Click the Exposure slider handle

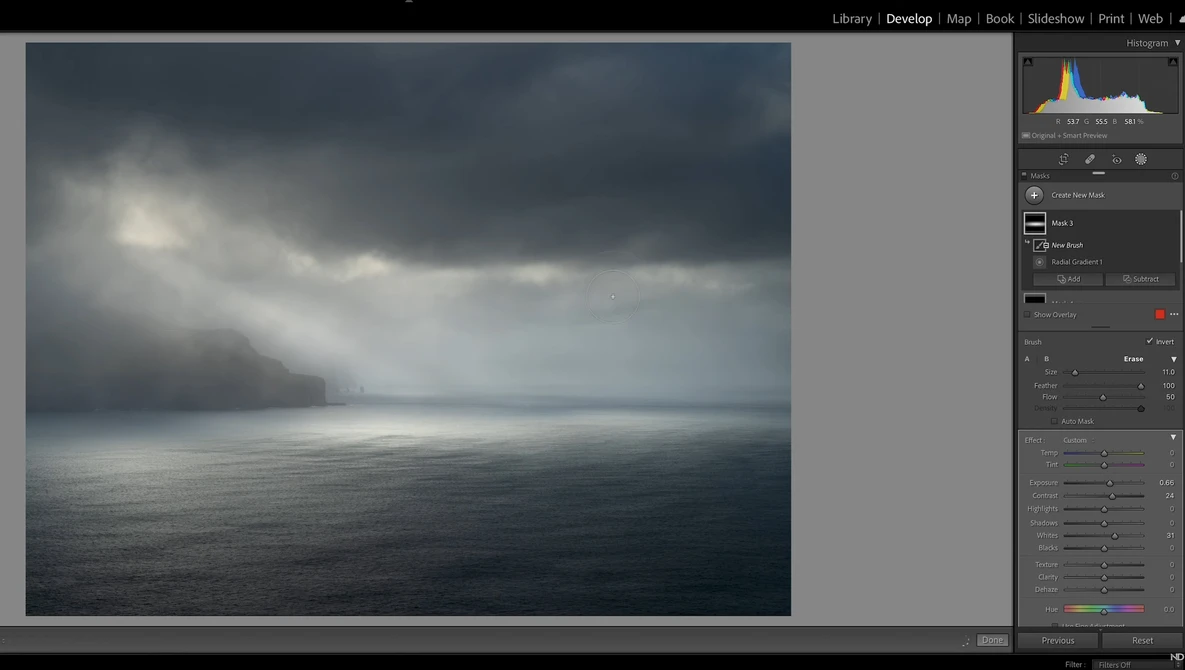[1110, 483]
